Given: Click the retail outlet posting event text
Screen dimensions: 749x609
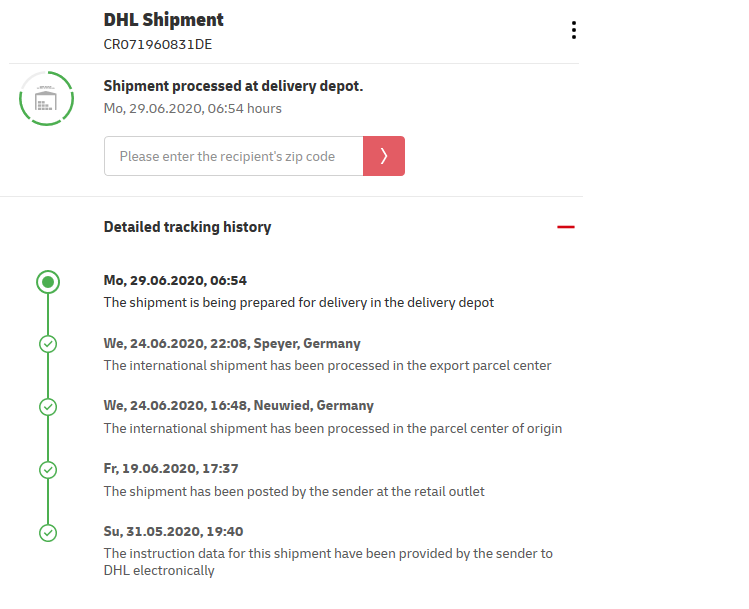Looking at the screenshot, I should (x=294, y=491).
